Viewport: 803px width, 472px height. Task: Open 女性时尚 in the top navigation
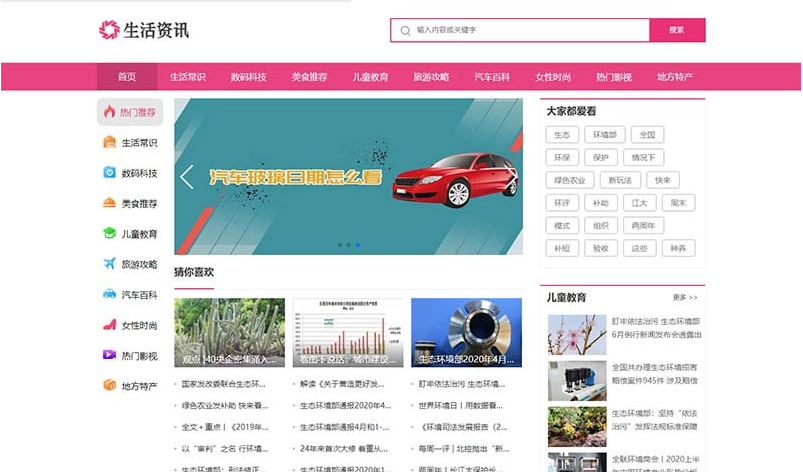coord(553,77)
